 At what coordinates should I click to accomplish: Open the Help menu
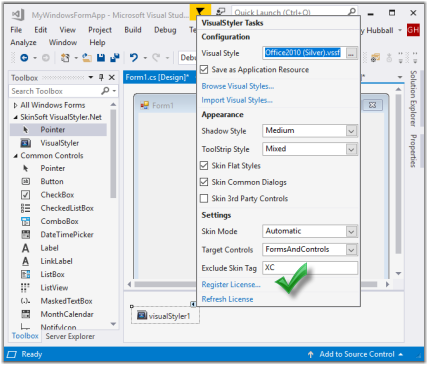click(97, 43)
